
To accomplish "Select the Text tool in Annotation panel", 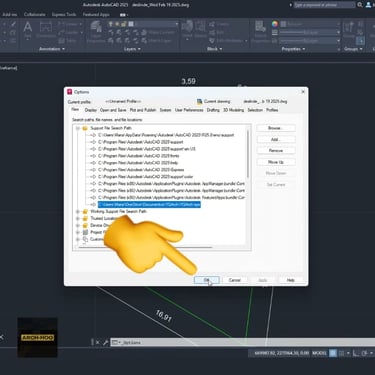I will [28, 29].
